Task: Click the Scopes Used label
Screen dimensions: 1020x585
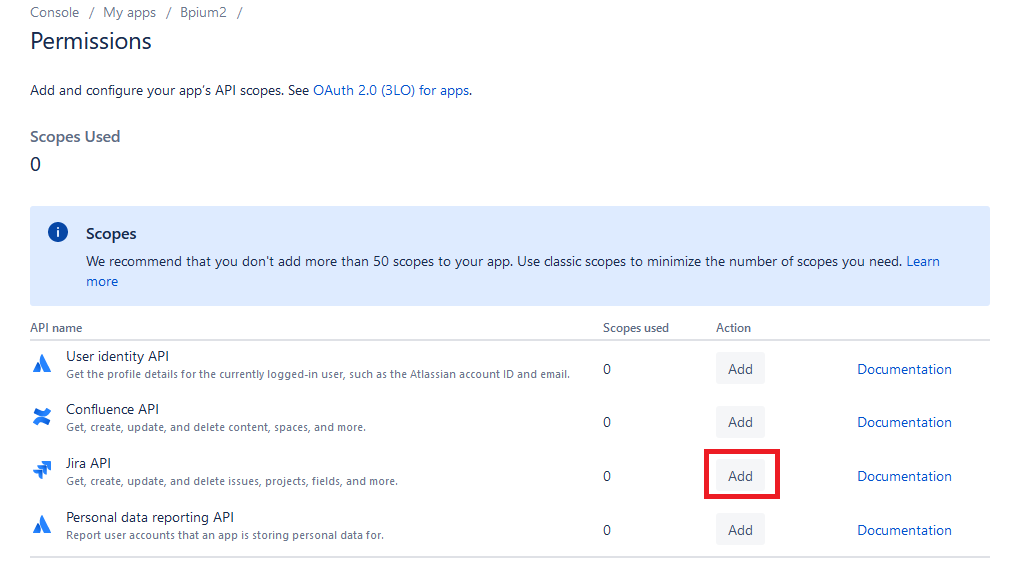Action: pos(75,137)
